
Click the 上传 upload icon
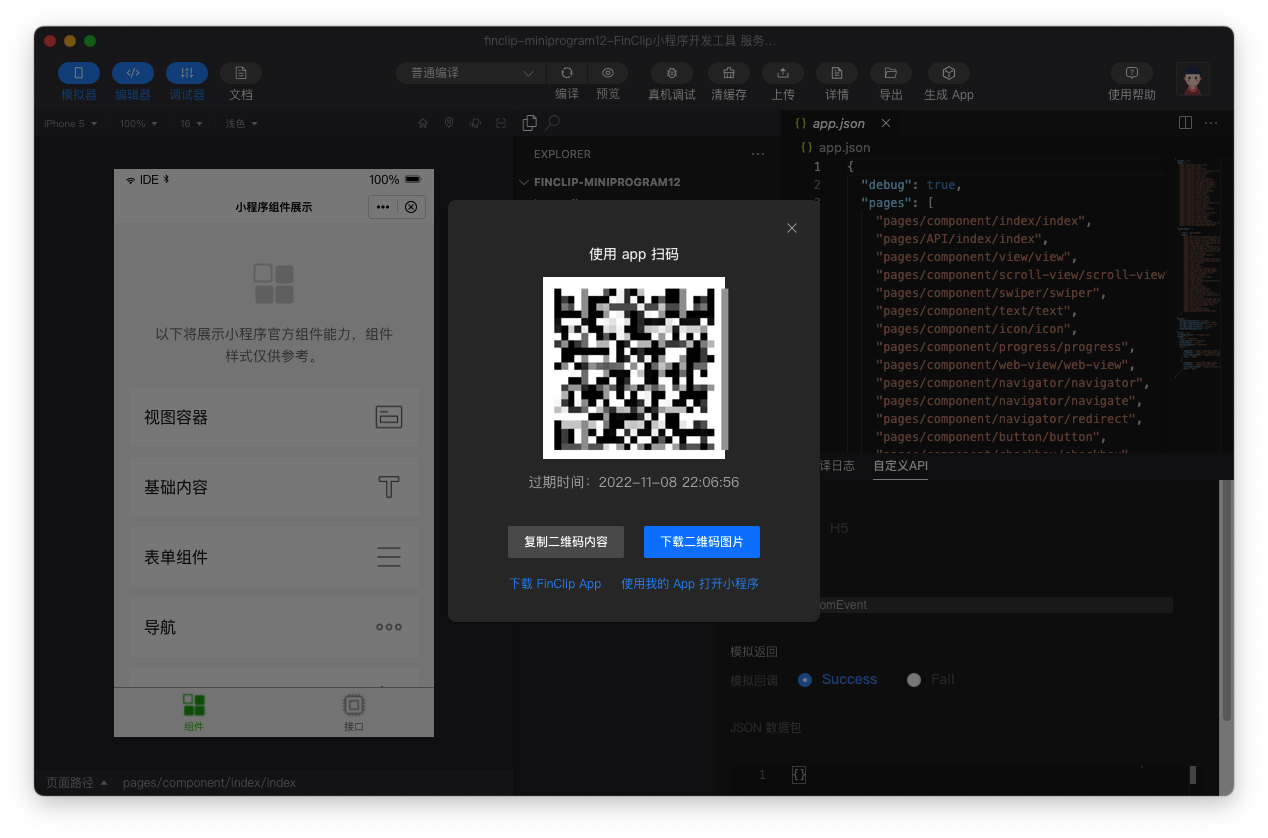(x=783, y=73)
